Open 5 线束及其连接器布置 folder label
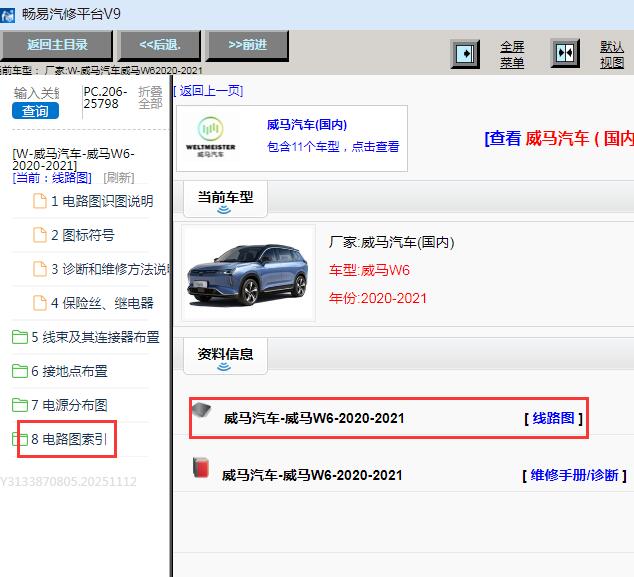Image resolution: width=634 pixels, height=577 pixels. point(95,337)
